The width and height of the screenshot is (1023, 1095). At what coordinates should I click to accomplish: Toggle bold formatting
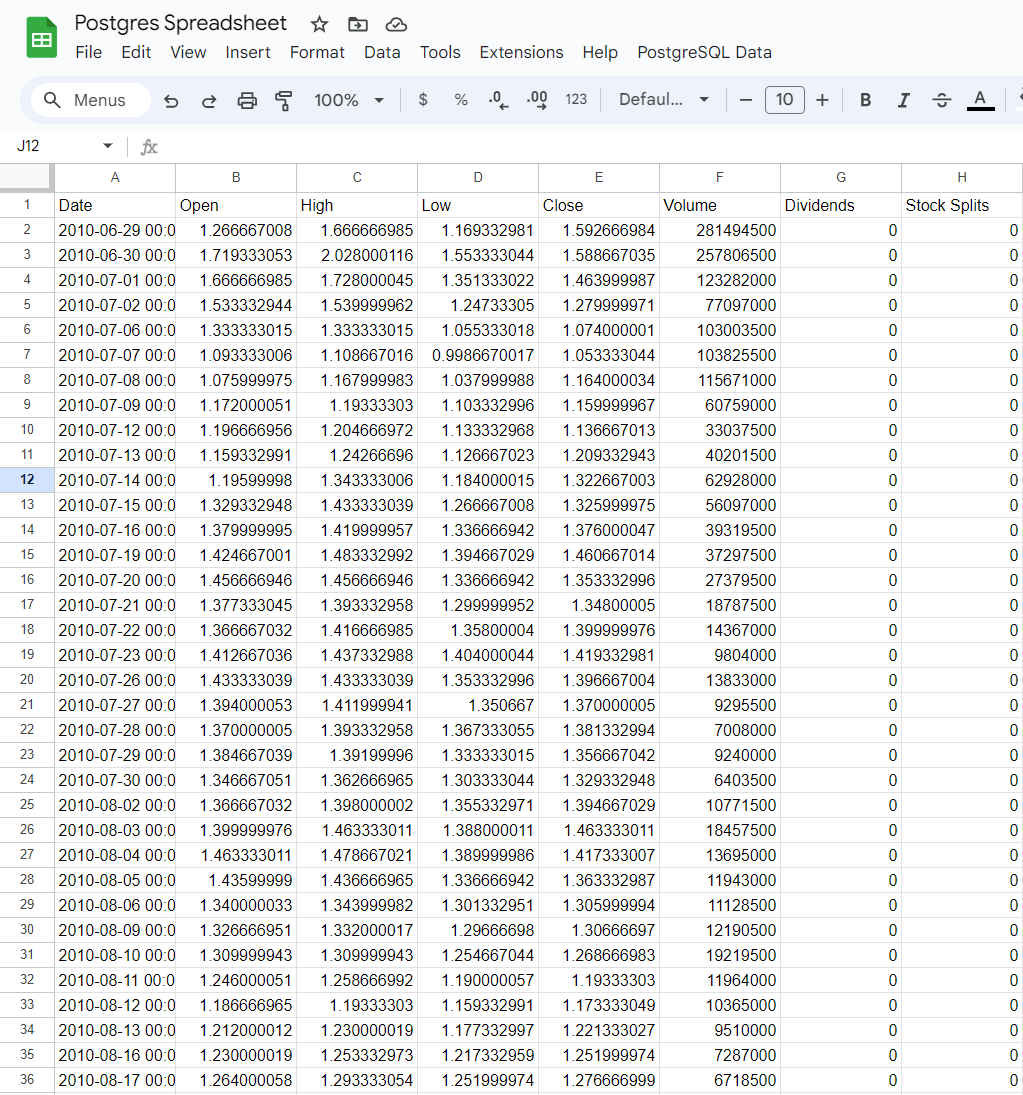click(x=864, y=100)
